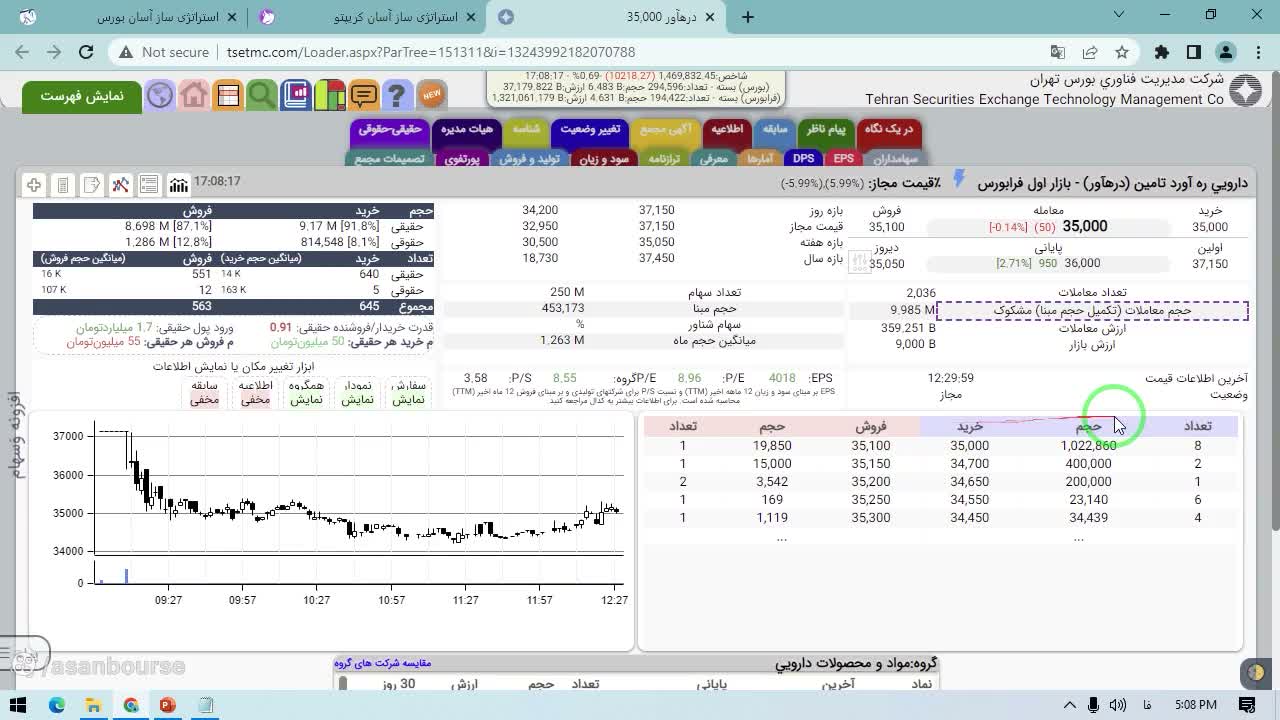Click the مقایسه شرکت های گروه link
The width and height of the screenshot is (1280, 720).
coord(383,663)
